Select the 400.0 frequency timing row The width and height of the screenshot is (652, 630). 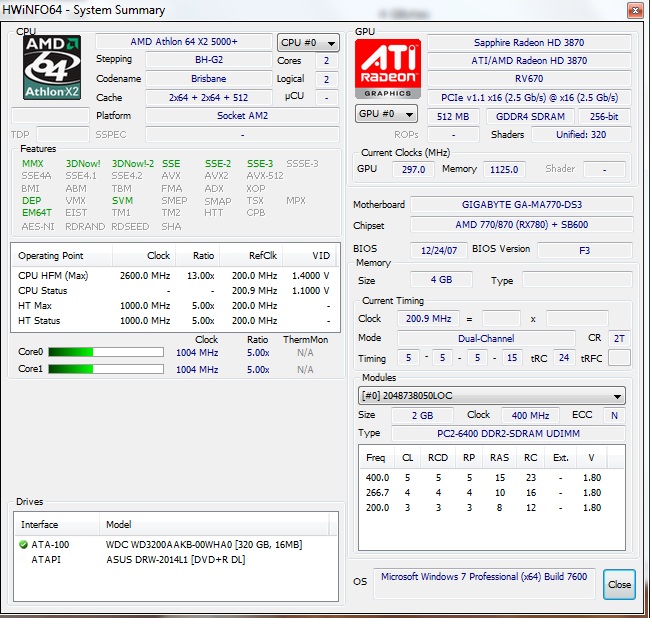[480, 478]
